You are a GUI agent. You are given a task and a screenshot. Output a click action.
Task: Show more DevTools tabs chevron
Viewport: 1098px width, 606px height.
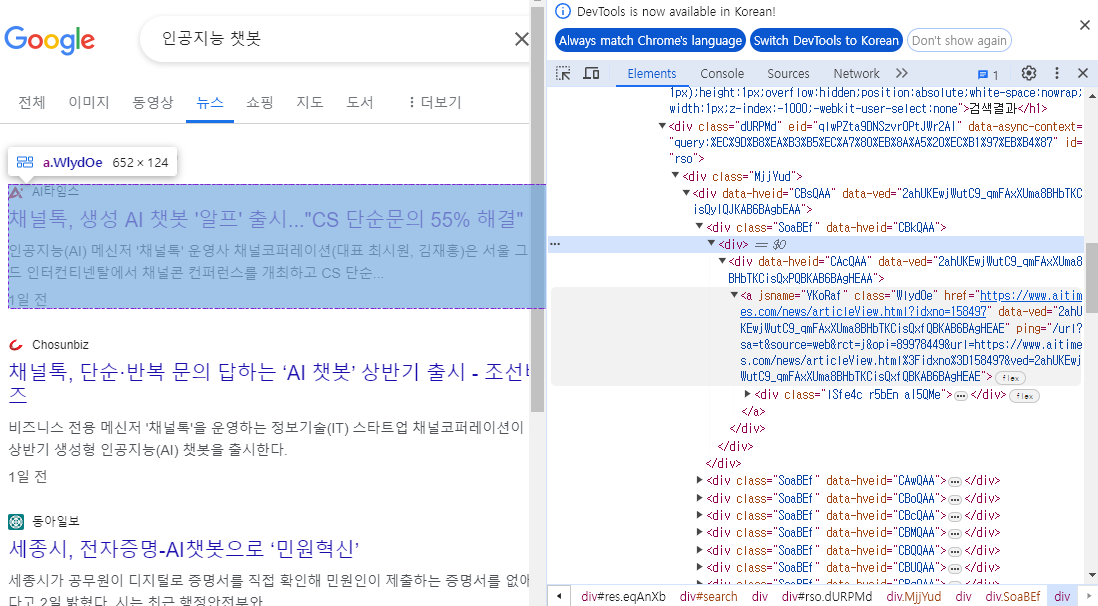click(901, 73)
